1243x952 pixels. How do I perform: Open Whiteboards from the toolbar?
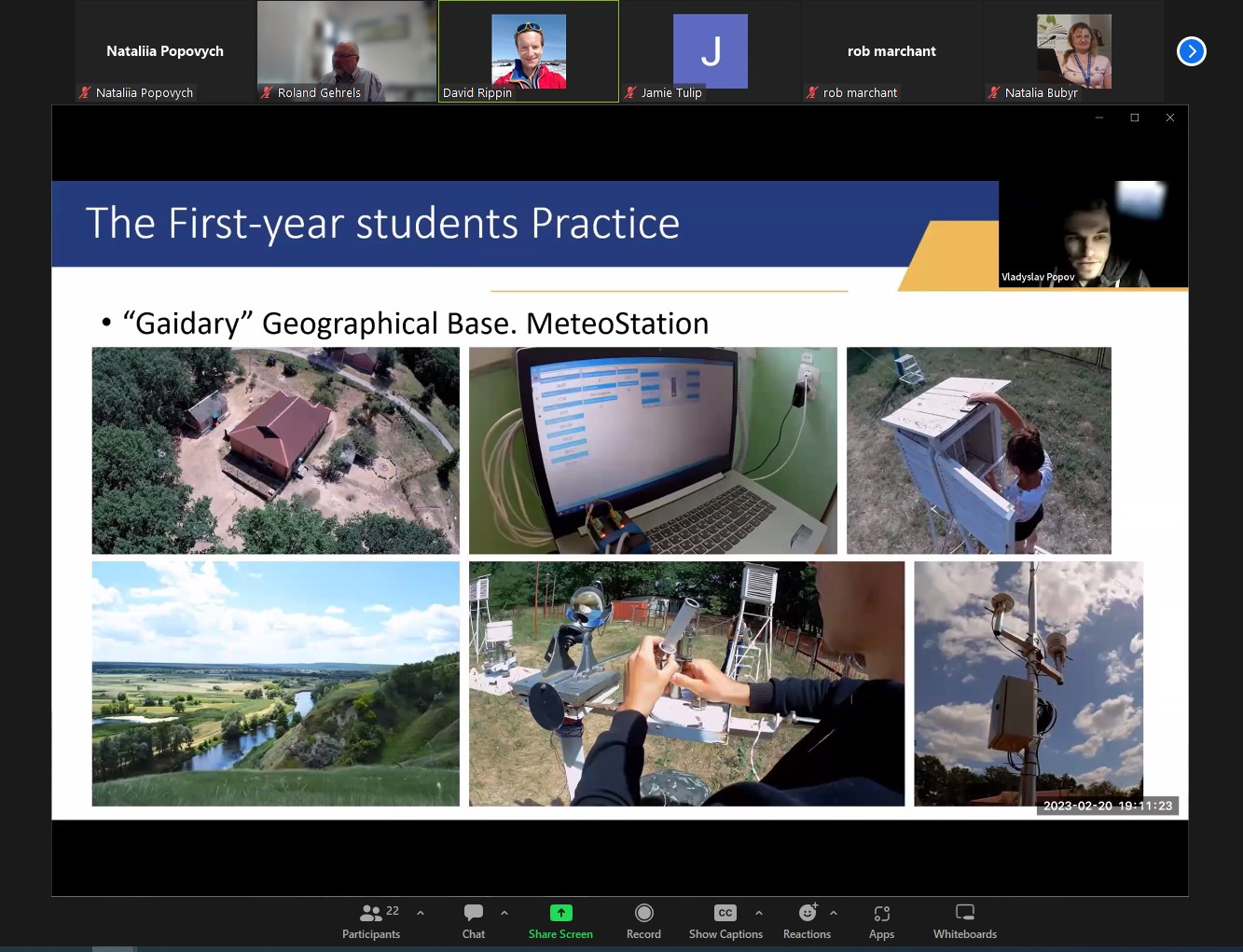965,913
